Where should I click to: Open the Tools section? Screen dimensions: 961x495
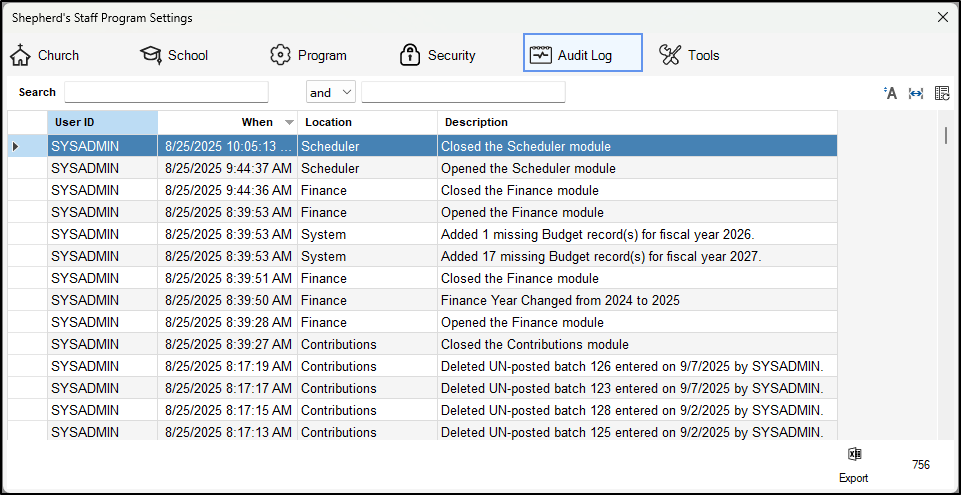point(690,55)
